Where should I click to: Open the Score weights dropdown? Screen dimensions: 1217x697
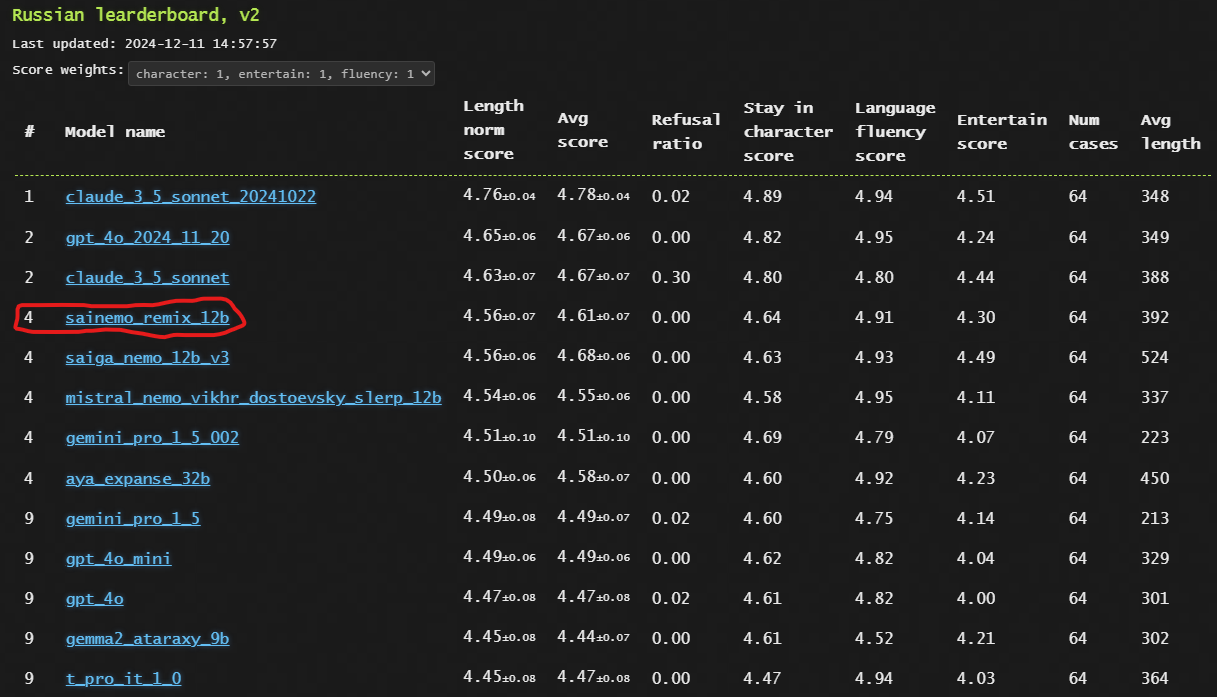click(281, 73)
